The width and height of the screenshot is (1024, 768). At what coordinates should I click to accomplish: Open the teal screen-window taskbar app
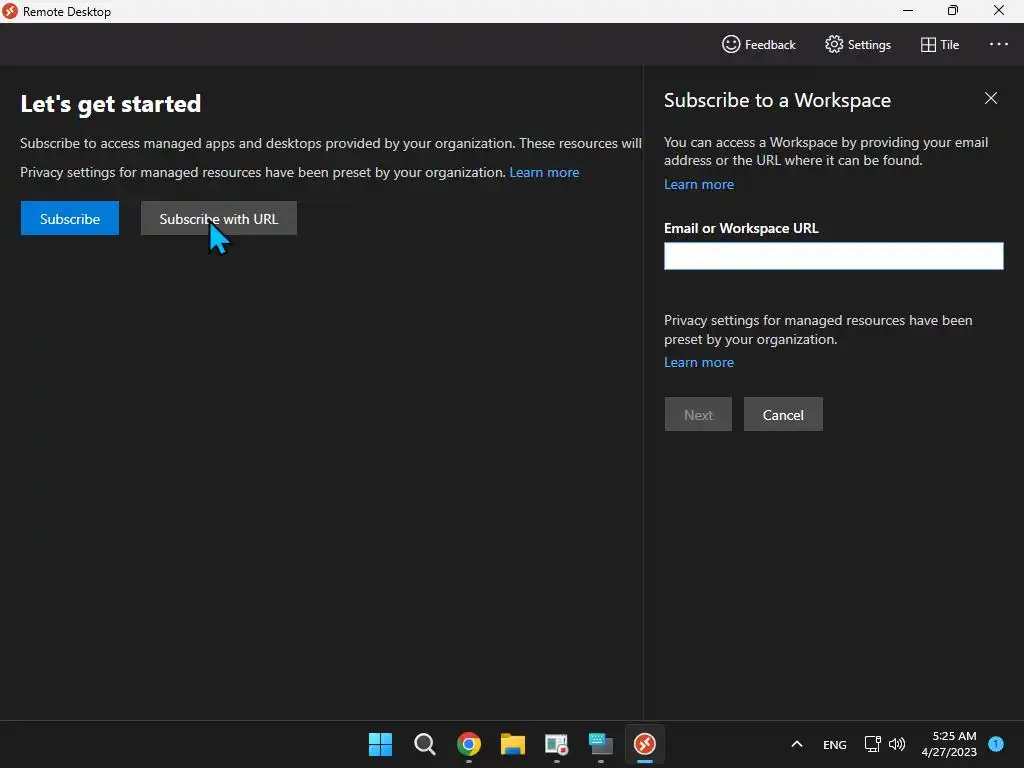point(601,744)
